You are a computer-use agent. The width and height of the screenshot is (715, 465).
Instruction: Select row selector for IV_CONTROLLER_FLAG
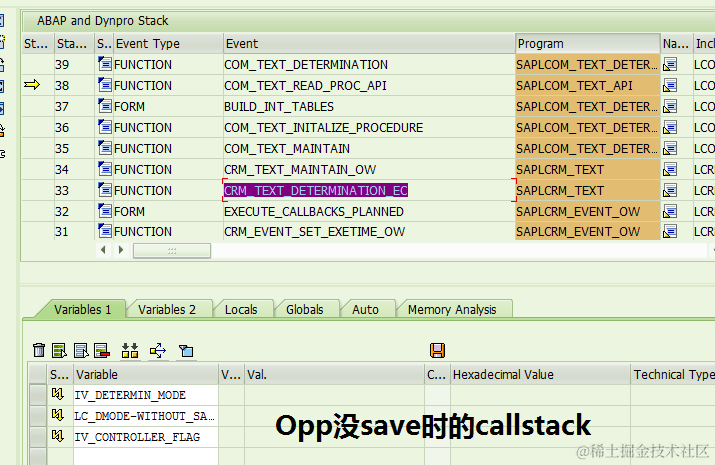38,436
